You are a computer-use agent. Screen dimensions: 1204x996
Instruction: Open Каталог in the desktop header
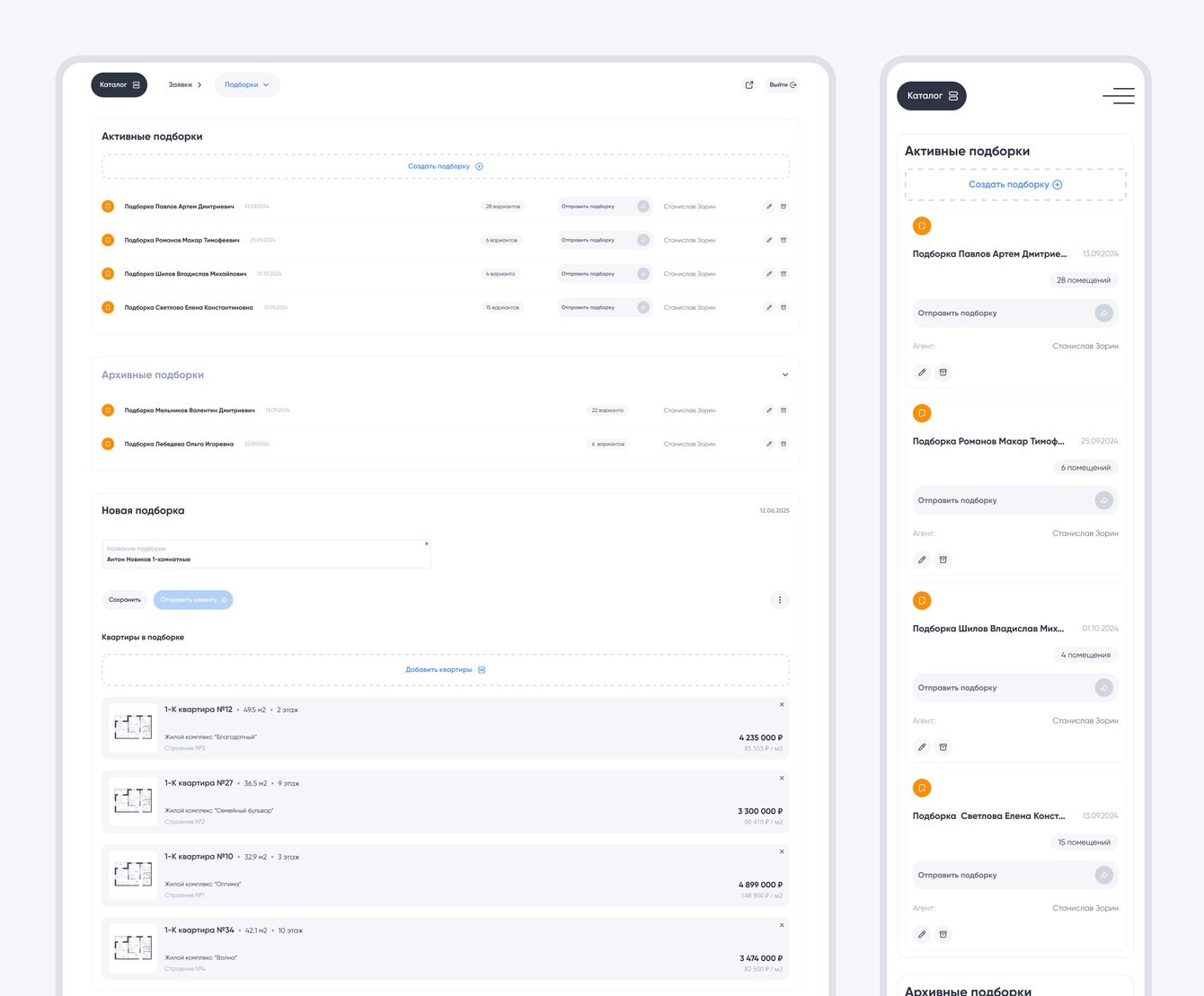pos(120,85)
